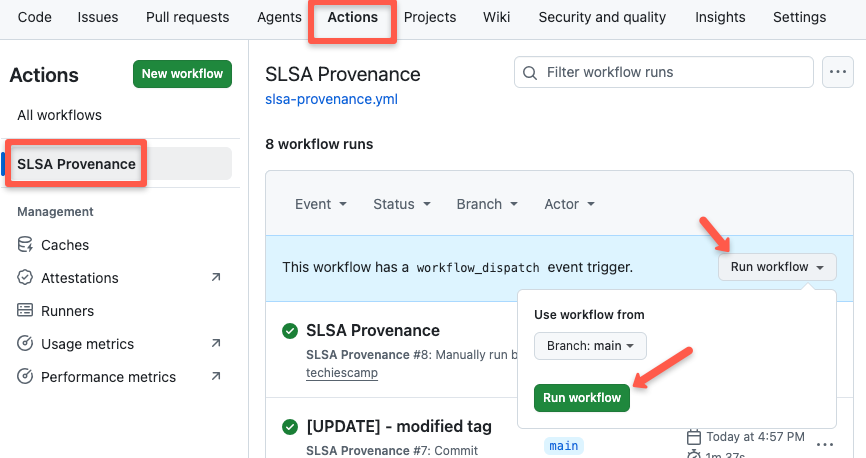Open Security and quality tab
The image size is (866, 458).
pos(602,17)
